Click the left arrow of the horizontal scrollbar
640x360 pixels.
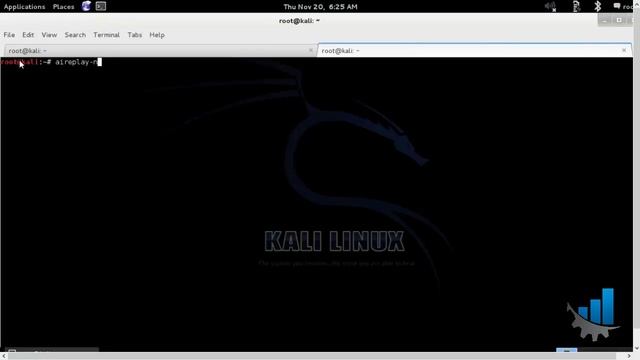[x=4, y=356]
